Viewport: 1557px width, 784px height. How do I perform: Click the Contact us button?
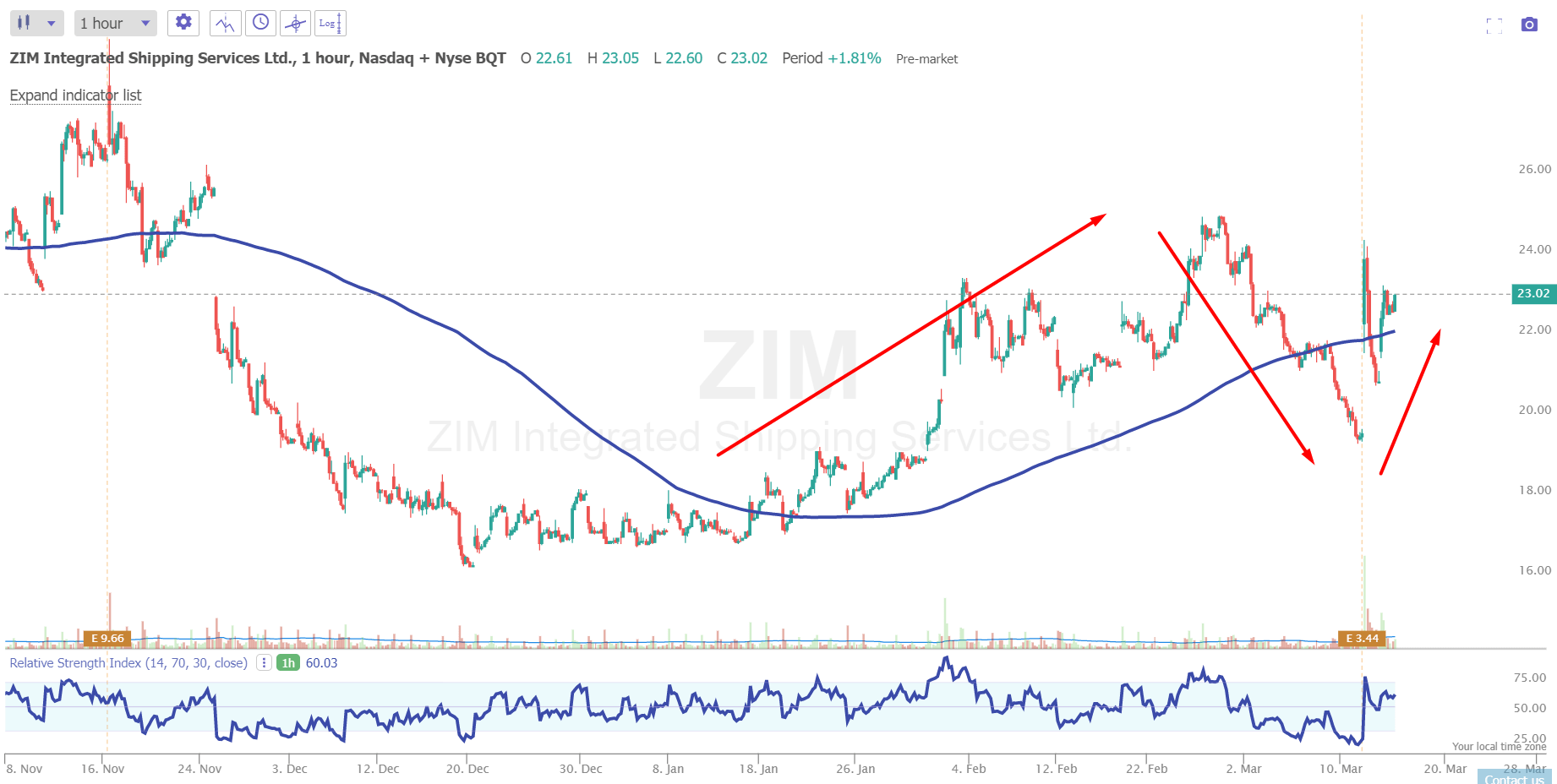[x=1514, y=778]
